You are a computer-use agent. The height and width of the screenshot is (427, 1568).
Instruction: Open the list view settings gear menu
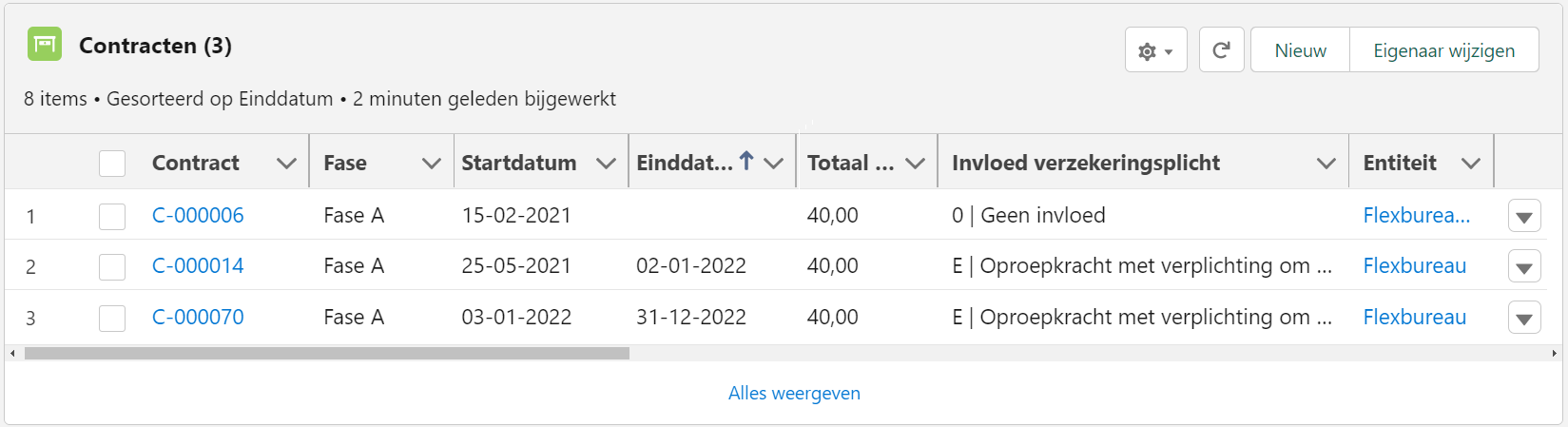1155,50
